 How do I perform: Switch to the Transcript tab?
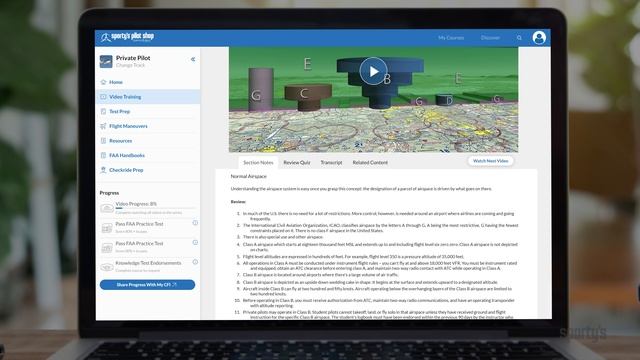pos(331,162)
